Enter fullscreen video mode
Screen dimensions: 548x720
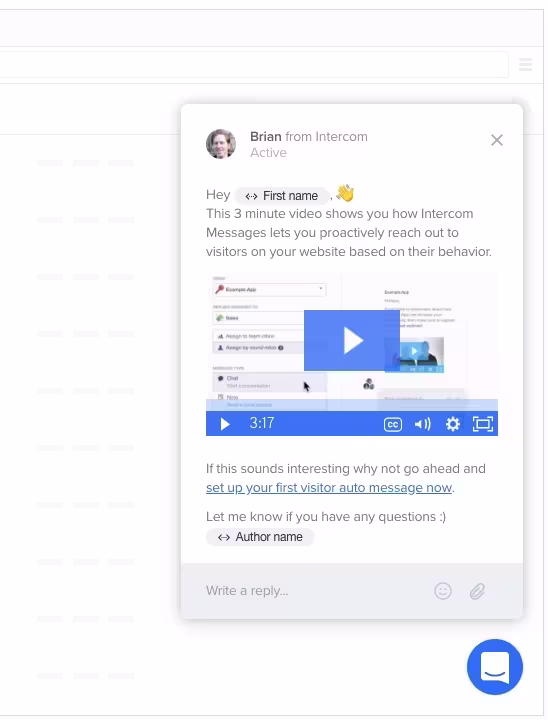pyautogui.click(x=483, y=424)
